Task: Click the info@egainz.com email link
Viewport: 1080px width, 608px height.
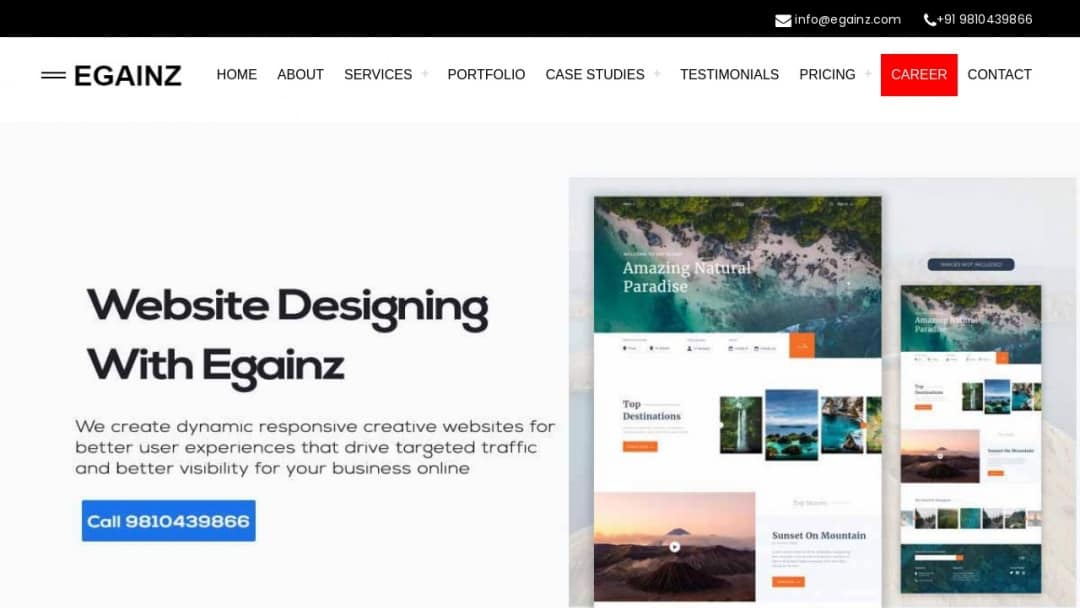Action: (847, 20)
